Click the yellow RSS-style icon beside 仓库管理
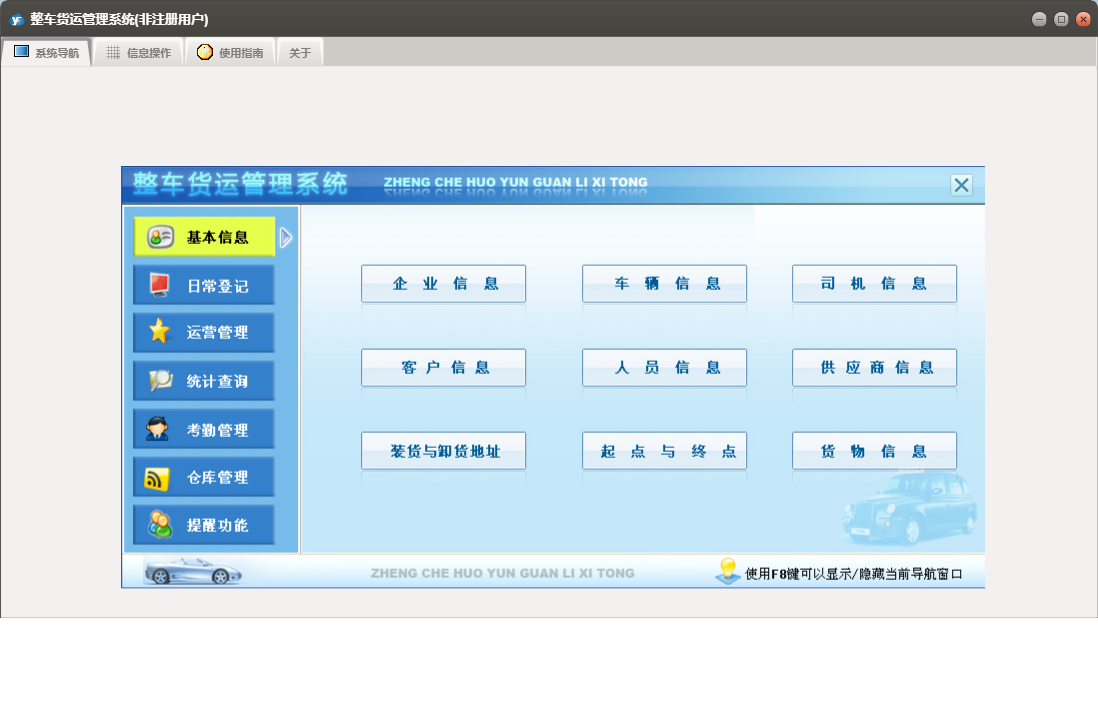Viewport: 1098px width, 719px height. (x=157, y=479)
